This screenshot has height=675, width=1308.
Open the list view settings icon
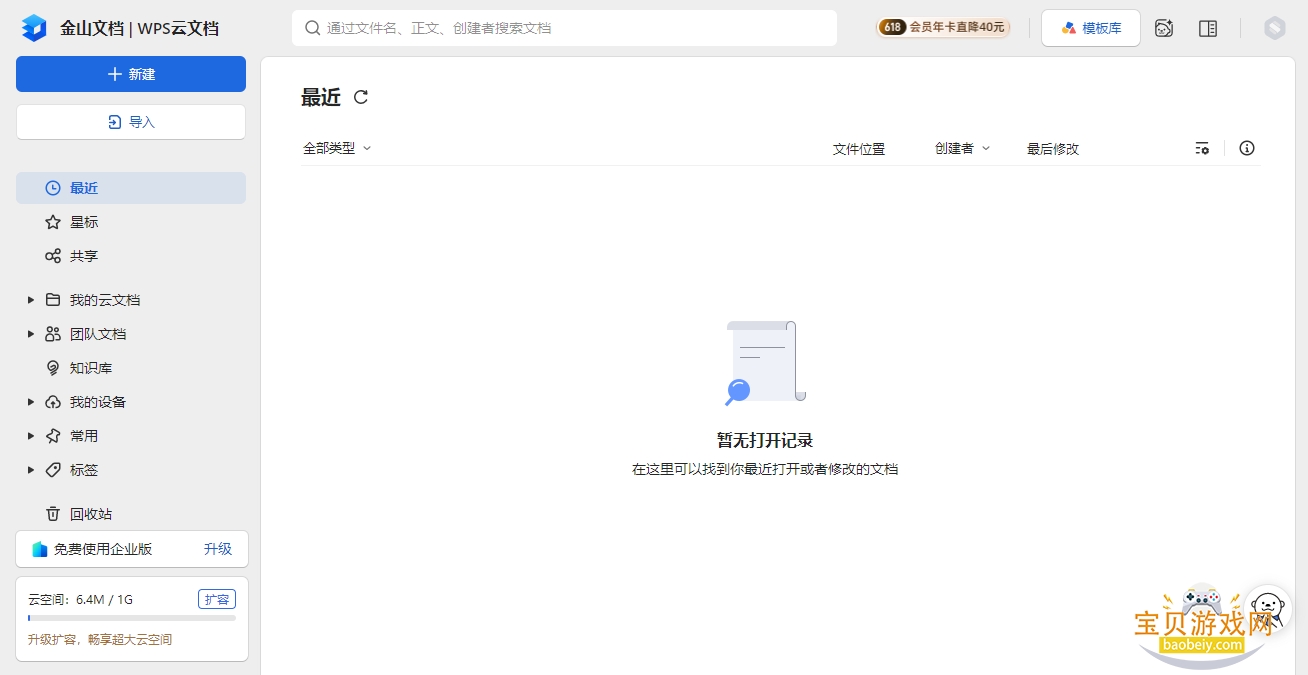1202,148
